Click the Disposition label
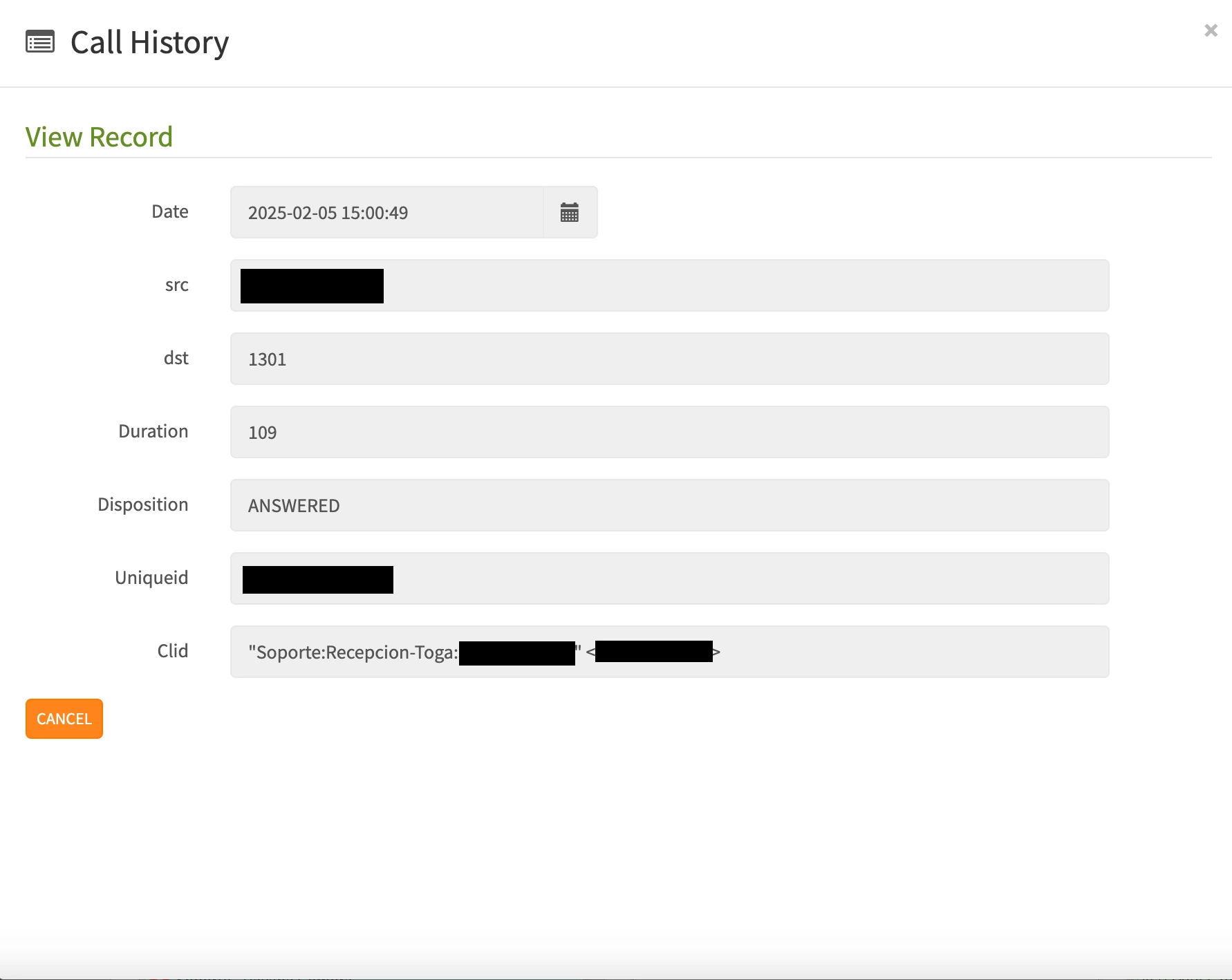Screen dimensions: 1232x980 pos(143,505)
